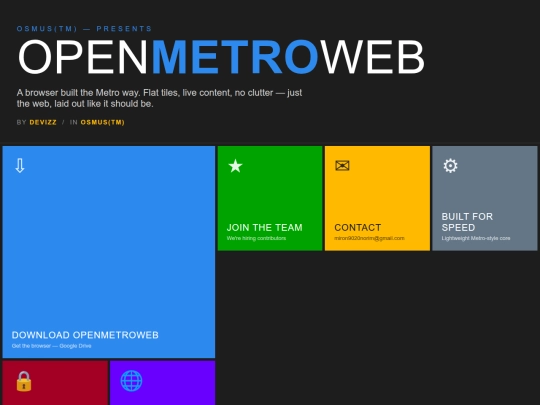Click 'We're hiring contributors' subtitle
The width and height of the screenshot is (540, 405).
[256, 238]
